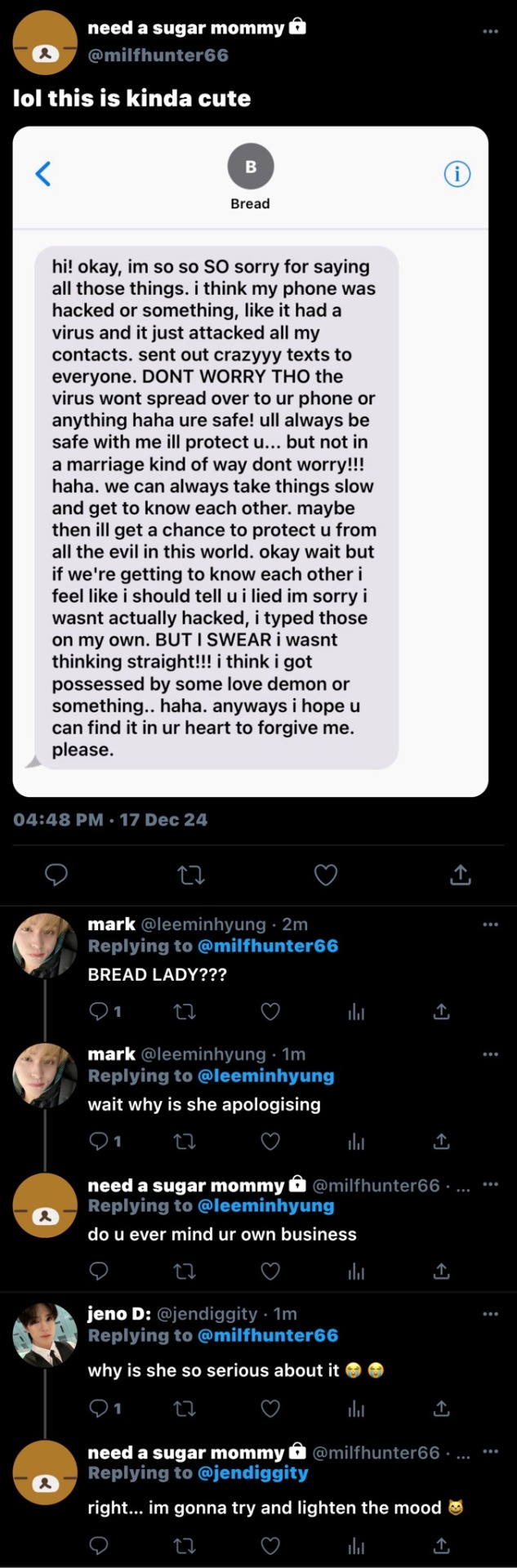Like the main tweet with heart

pyautogui.click(x=326, y=875)
